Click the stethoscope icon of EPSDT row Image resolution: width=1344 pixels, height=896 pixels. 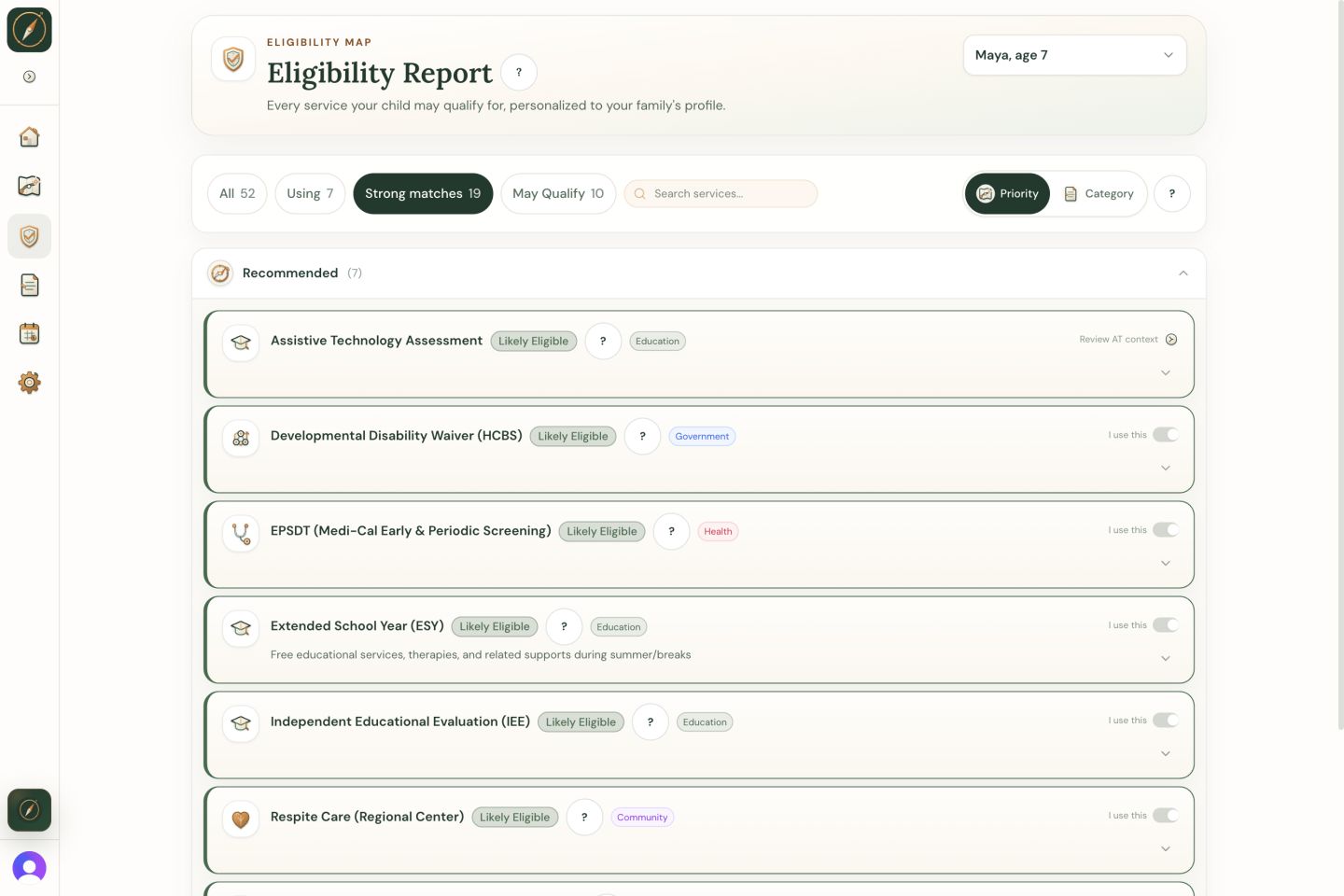241,533
